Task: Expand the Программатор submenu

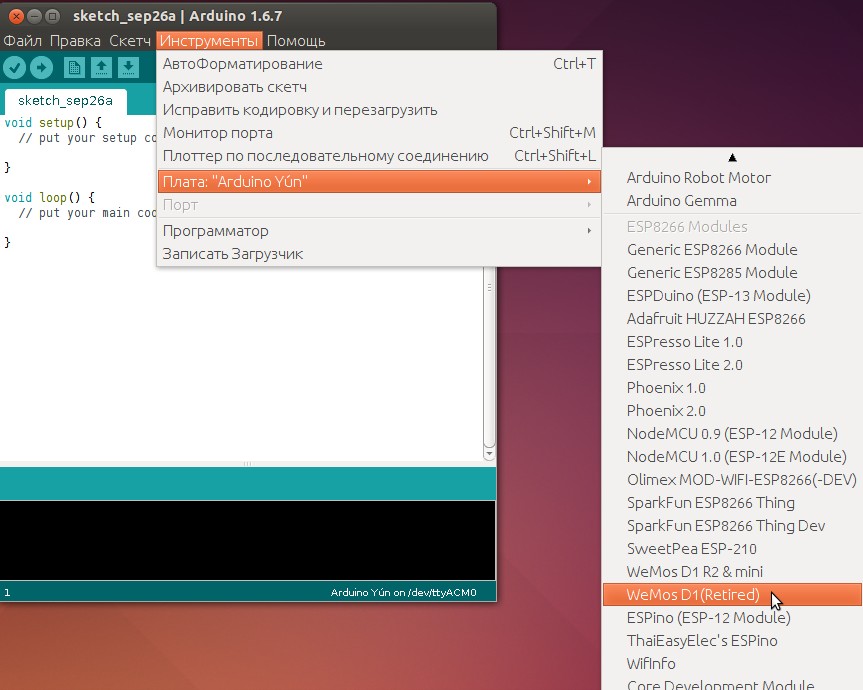Action: pos(378,231)
